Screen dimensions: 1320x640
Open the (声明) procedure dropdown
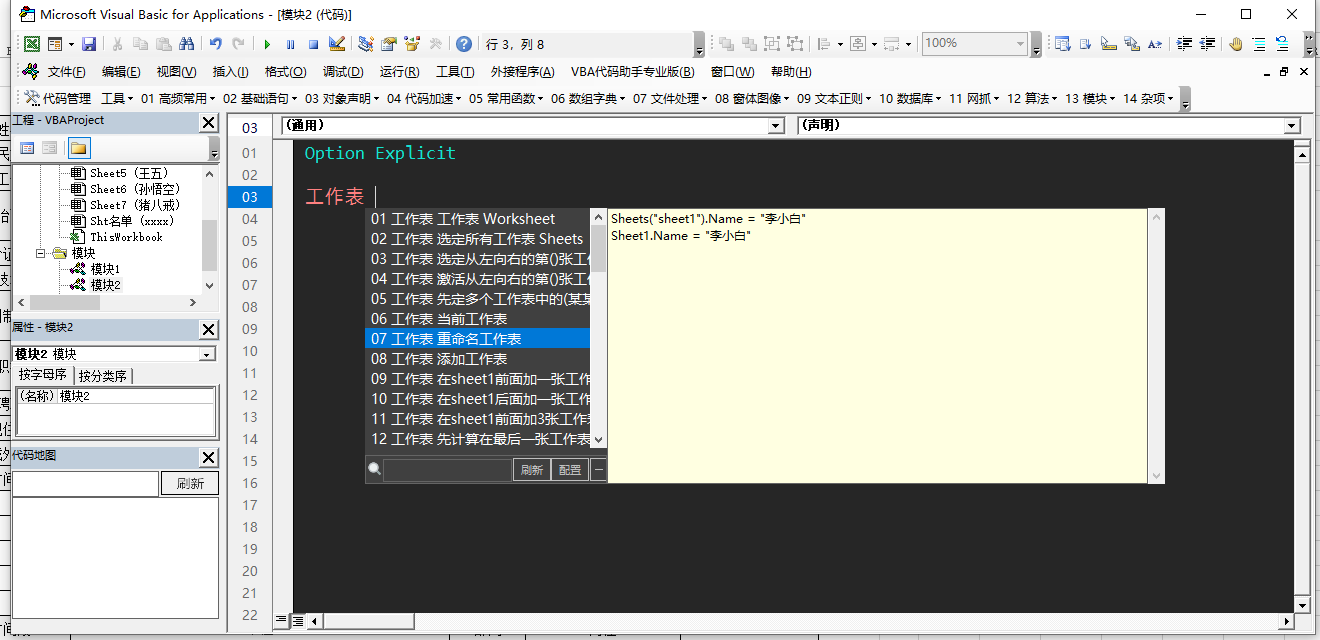1292,126
